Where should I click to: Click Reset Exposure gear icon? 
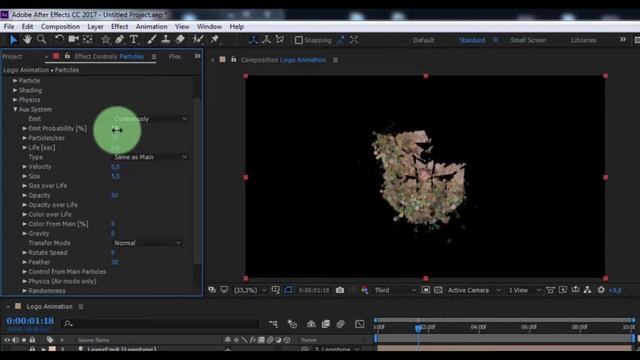601,290
